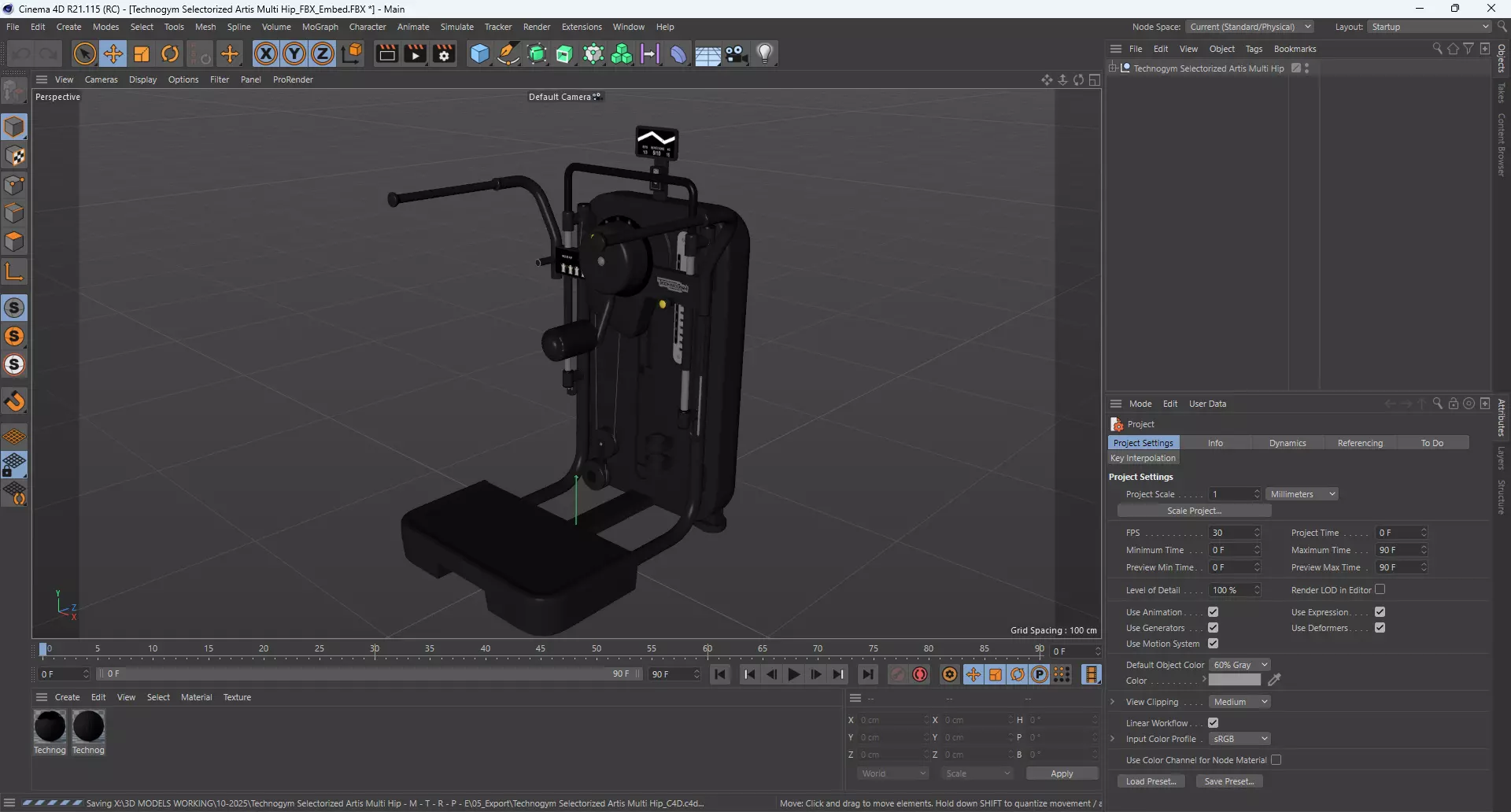
Task: Expand the View Clipping section arrow
Action: pyautogui.click(x=1112, y=702)
